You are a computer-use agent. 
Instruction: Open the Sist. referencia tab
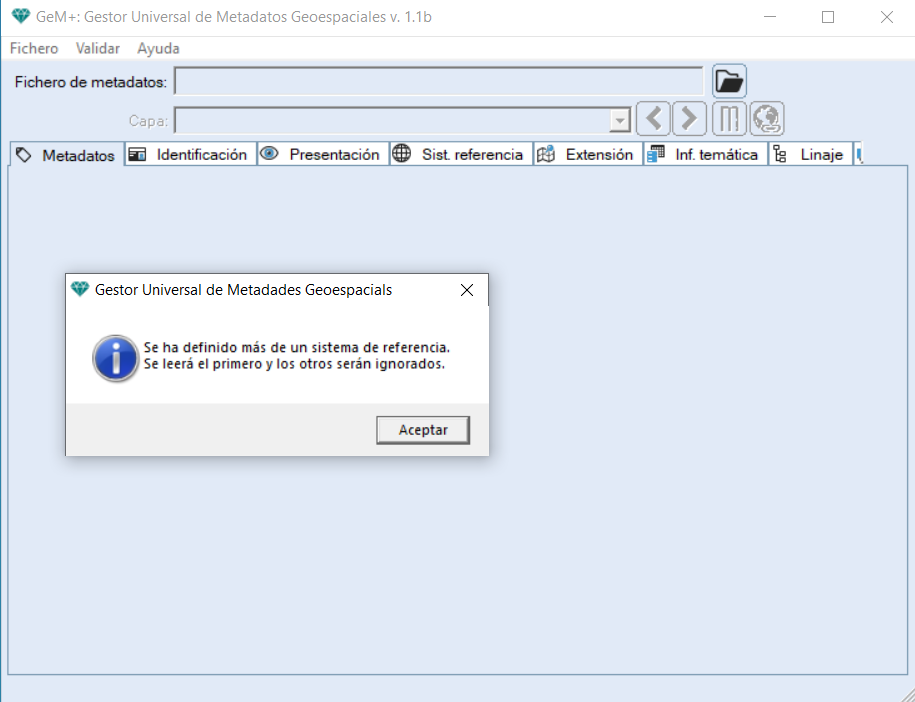click(x=461, y=155)
